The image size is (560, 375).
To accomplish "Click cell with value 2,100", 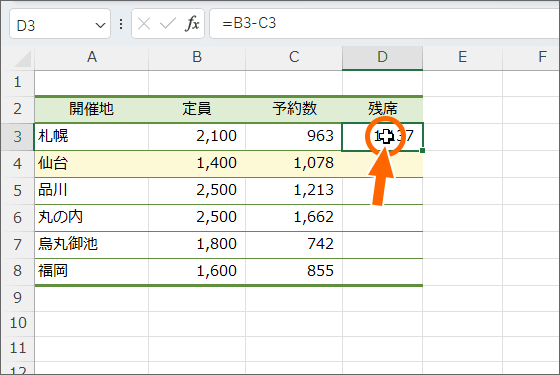I will tap(197, 136).
